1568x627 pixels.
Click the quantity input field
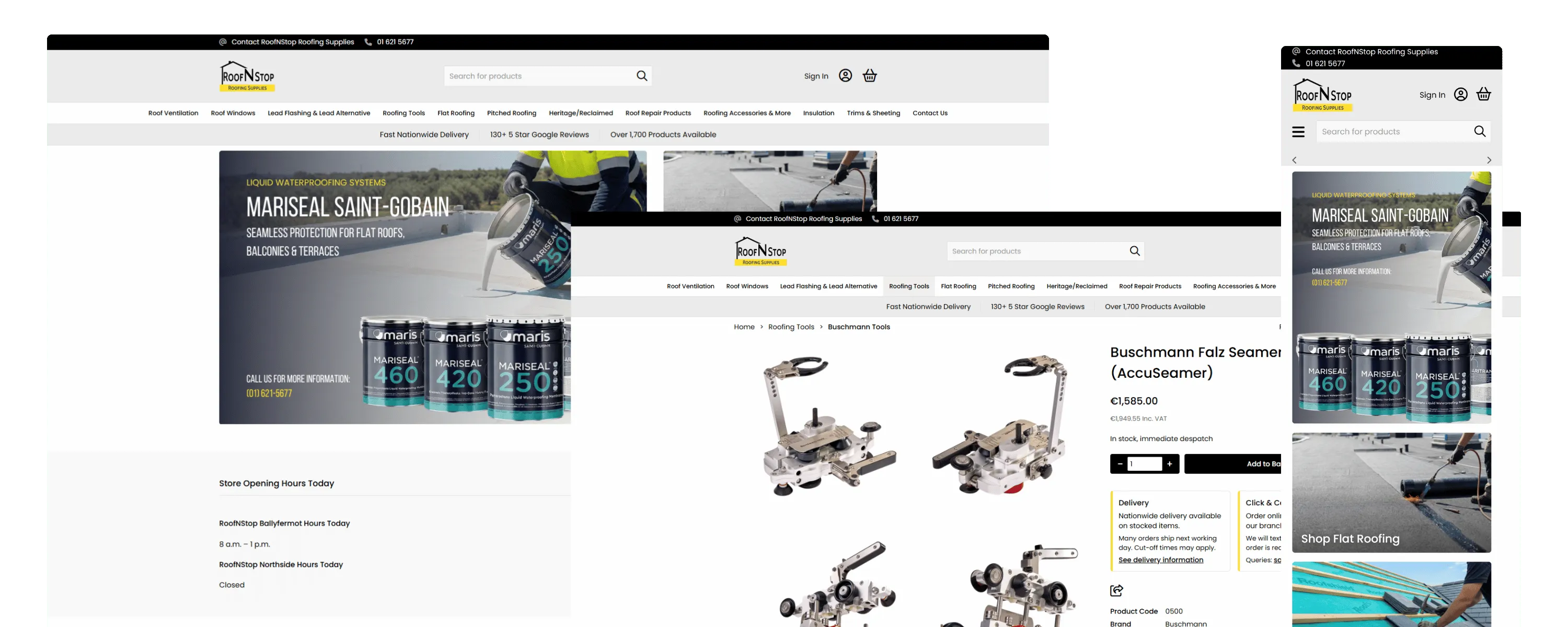(1144, 464)
